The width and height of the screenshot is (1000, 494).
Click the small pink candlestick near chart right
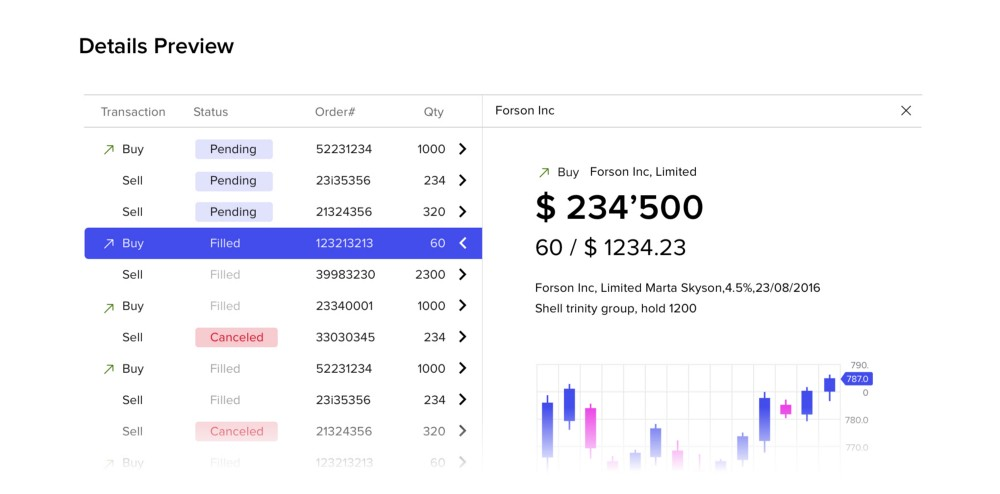click(786, 409)
